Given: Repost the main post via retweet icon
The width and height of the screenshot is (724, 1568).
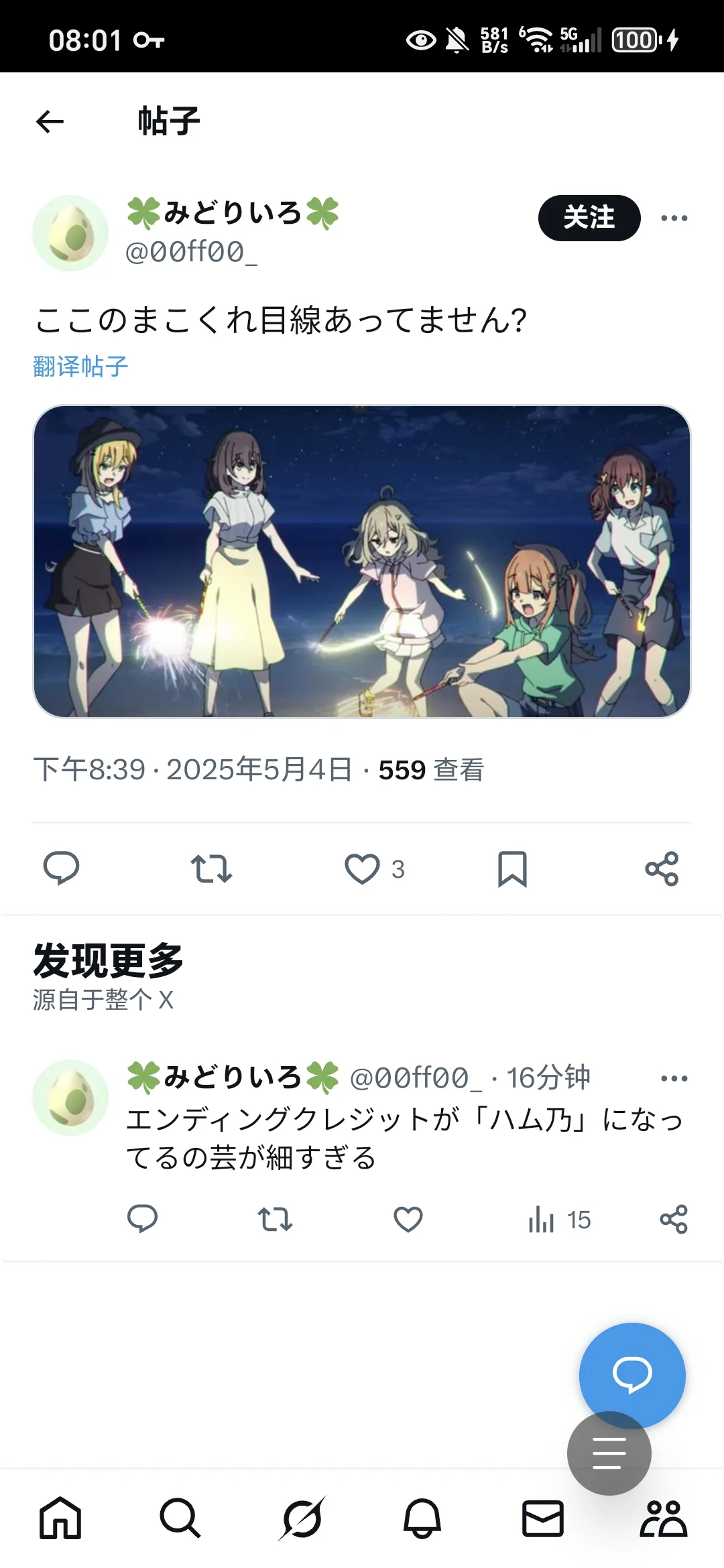Looking at the screenshot, I should 211,868.
